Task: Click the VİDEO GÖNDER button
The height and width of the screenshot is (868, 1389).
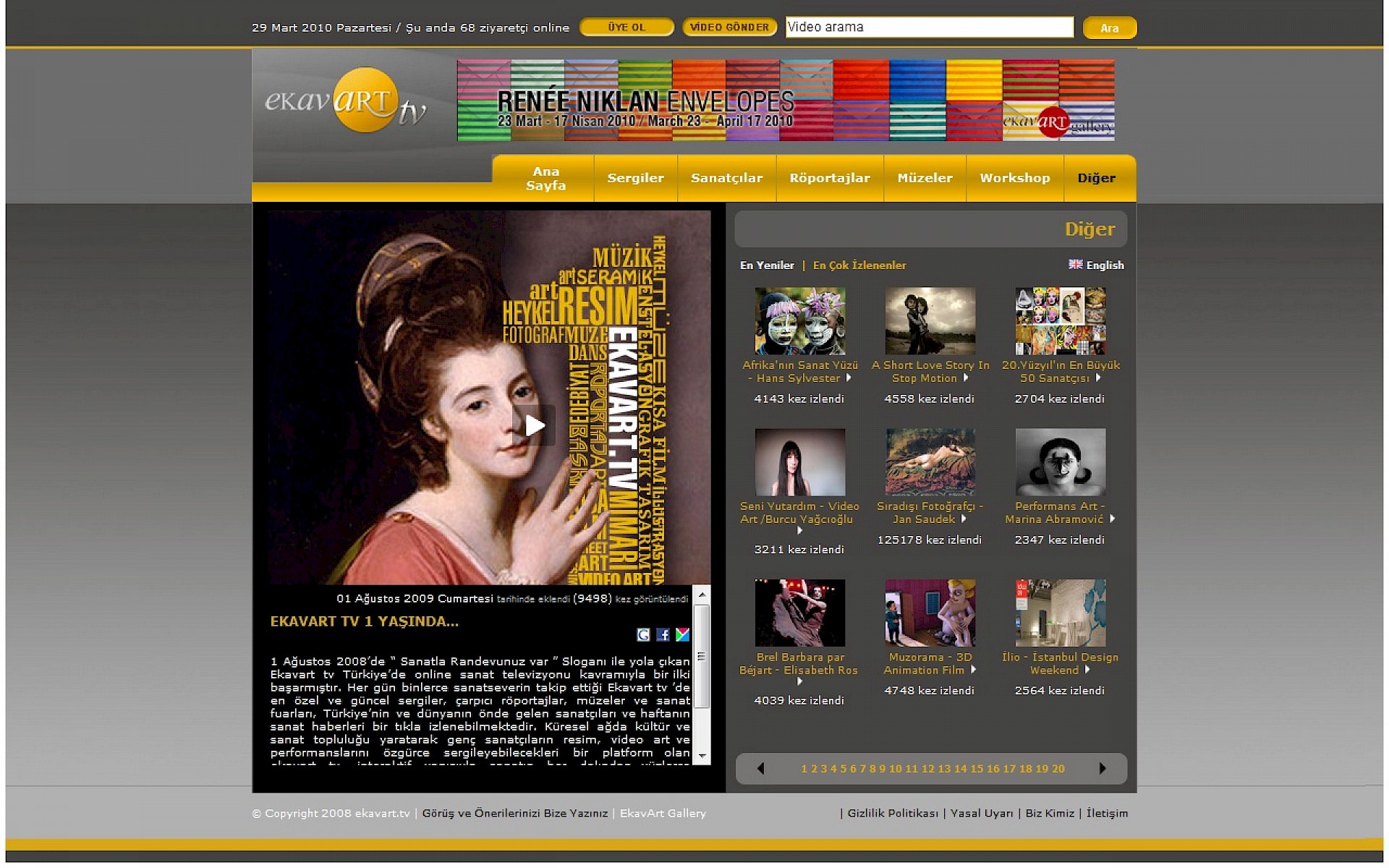Action: tap(729, 27)
